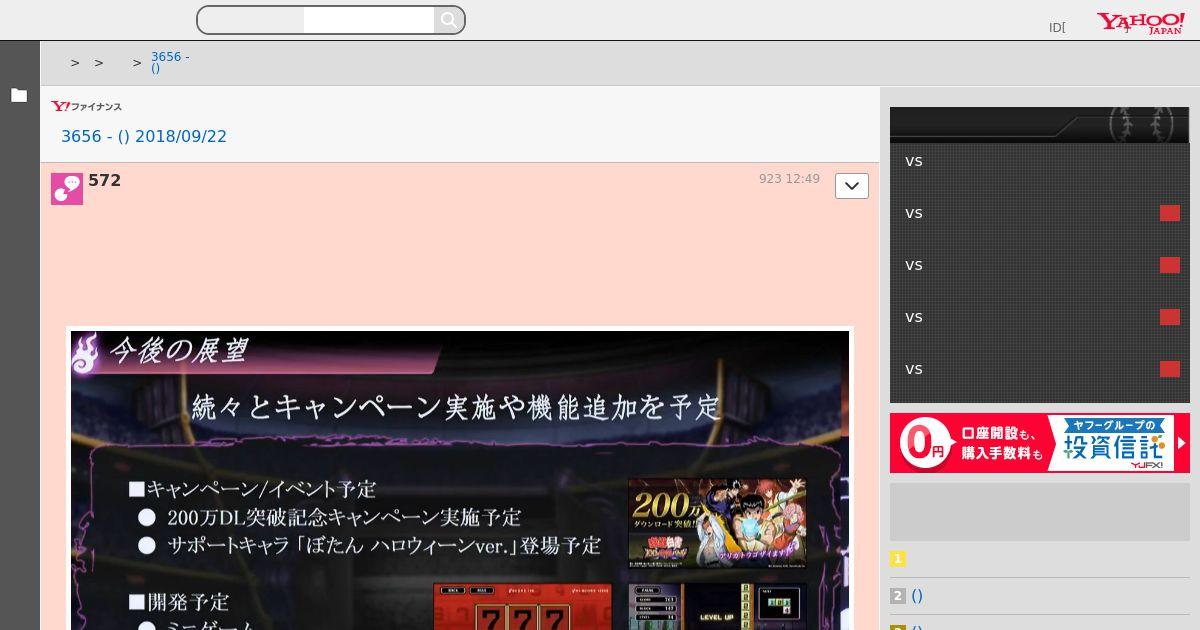The width and height of the screenshot is (1200, 630).
Task: Click the gray rank 2 badge
Action: tap(898, 596)
